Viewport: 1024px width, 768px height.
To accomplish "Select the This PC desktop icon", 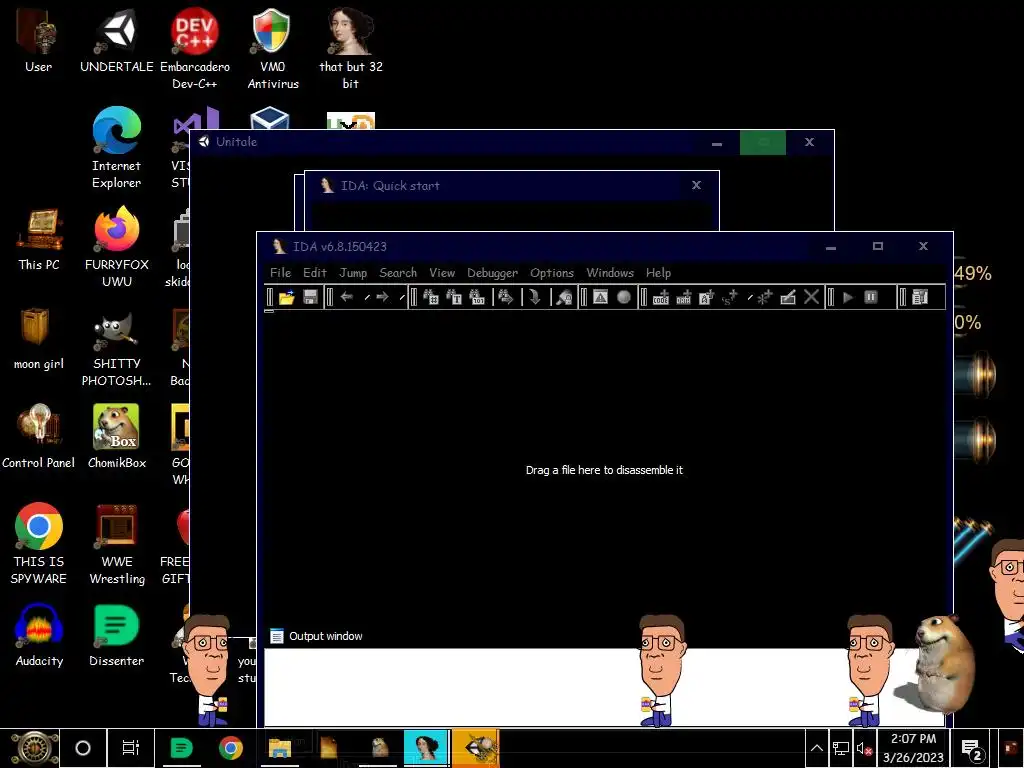I will (39, 240).
